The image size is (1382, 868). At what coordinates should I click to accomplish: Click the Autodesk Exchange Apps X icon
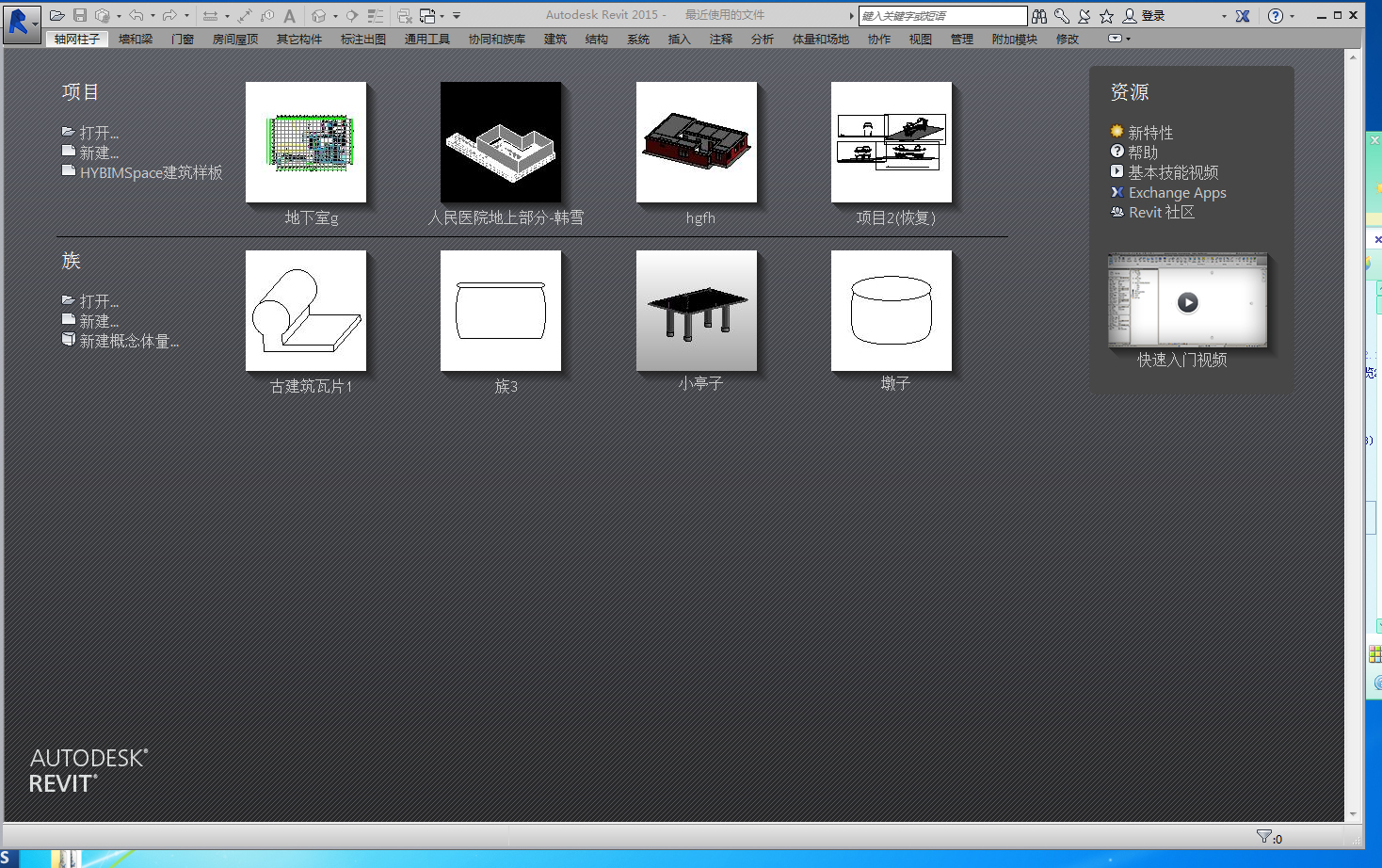[x=1243, y=16]
